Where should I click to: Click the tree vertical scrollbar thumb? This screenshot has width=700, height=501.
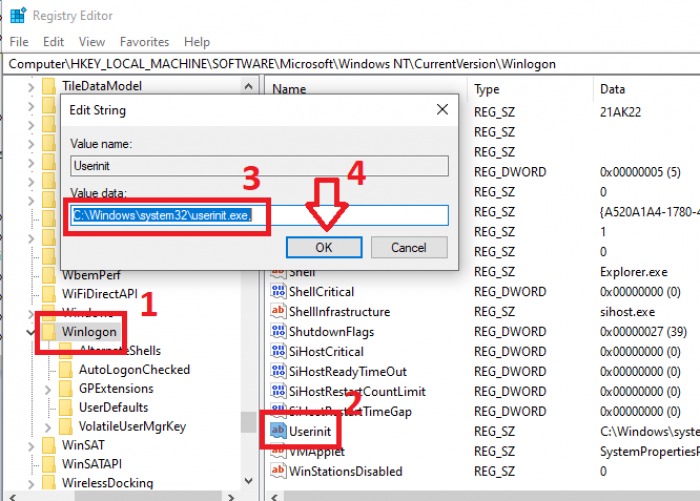tap(249, 422)
